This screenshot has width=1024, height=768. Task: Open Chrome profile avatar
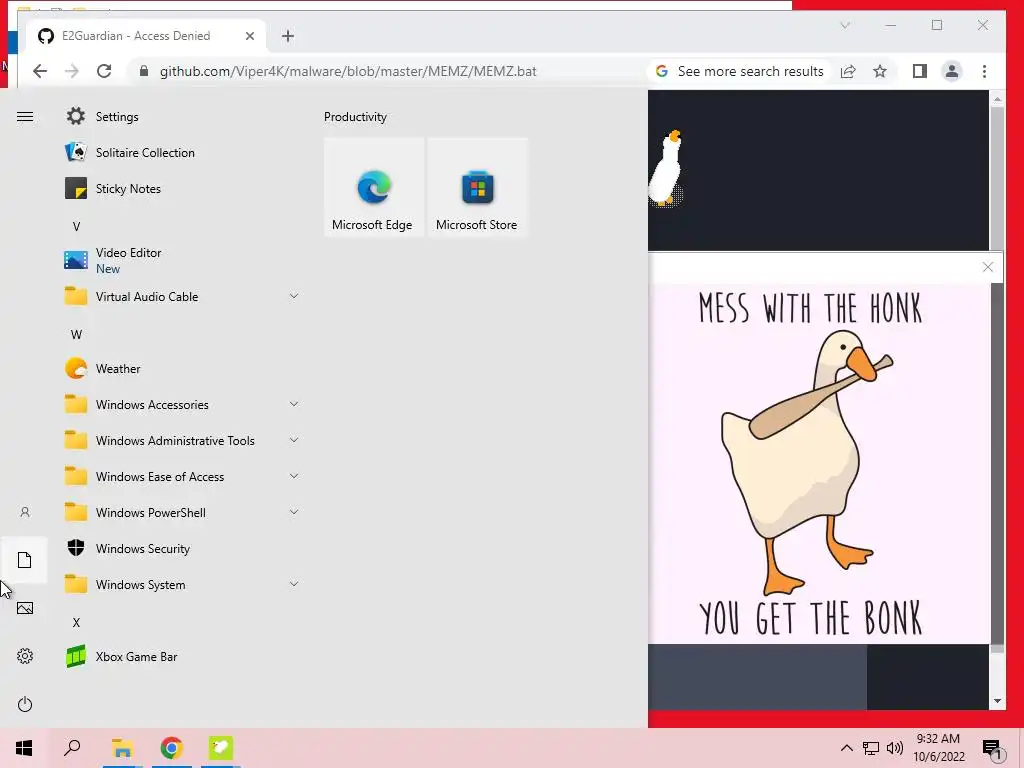click(952, 71)
